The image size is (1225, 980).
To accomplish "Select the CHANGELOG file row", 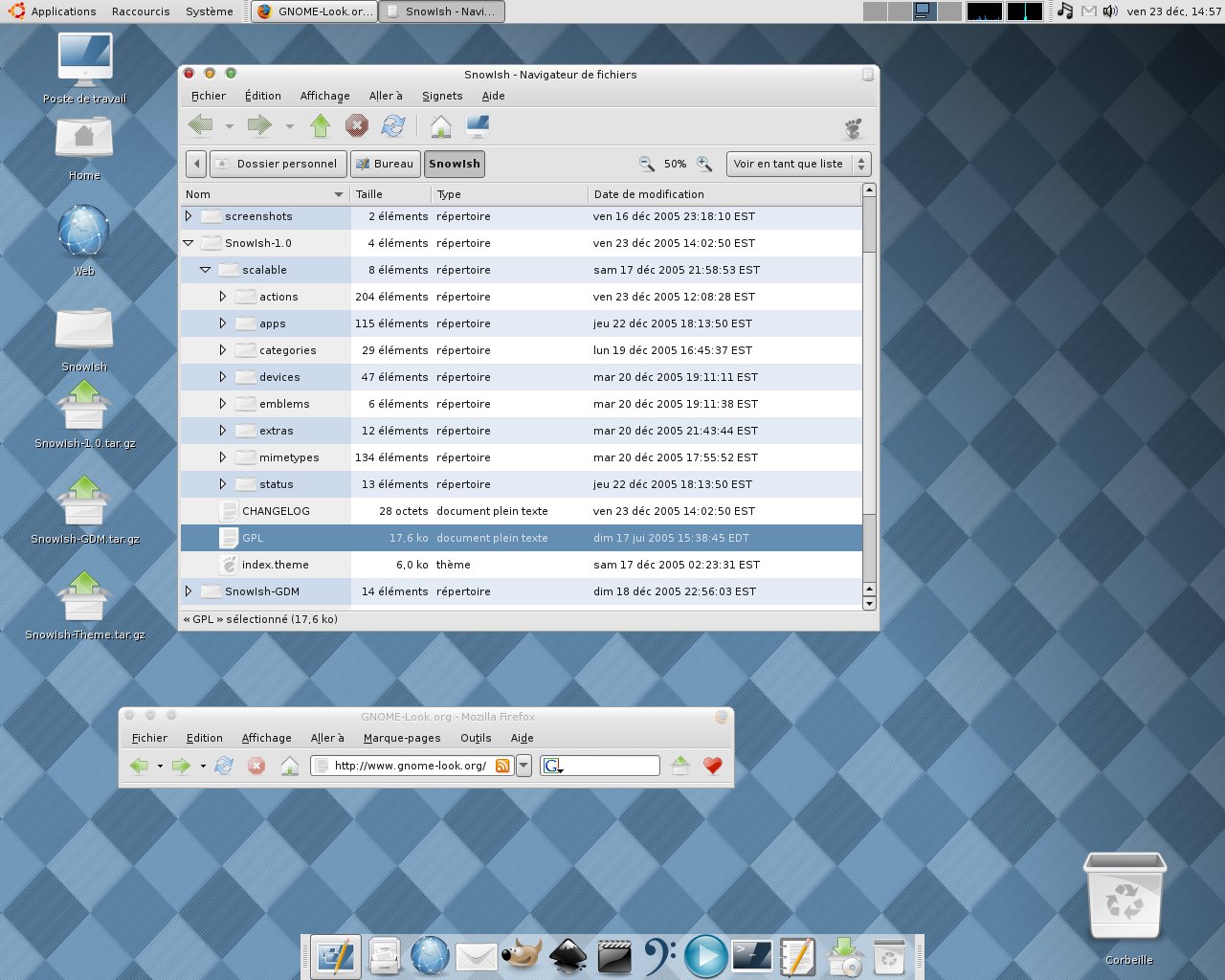I will tap(522, 511).
